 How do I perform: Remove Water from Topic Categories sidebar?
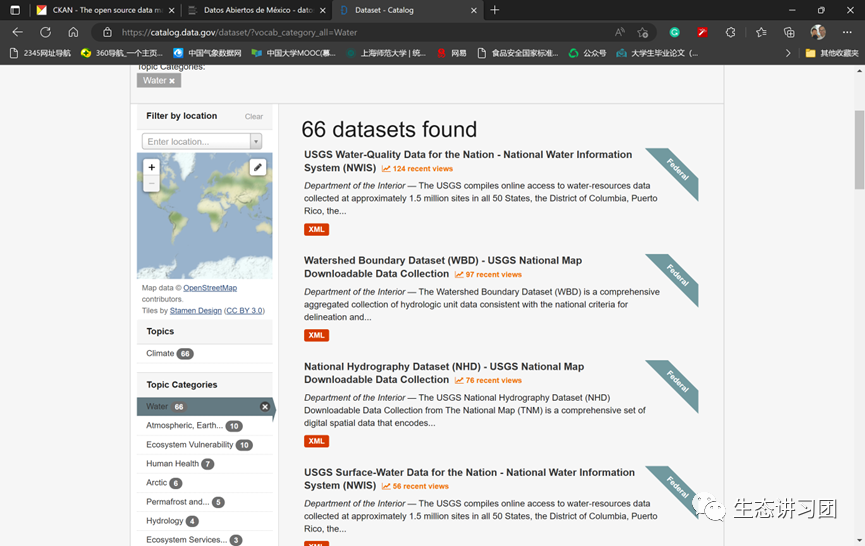265,406
